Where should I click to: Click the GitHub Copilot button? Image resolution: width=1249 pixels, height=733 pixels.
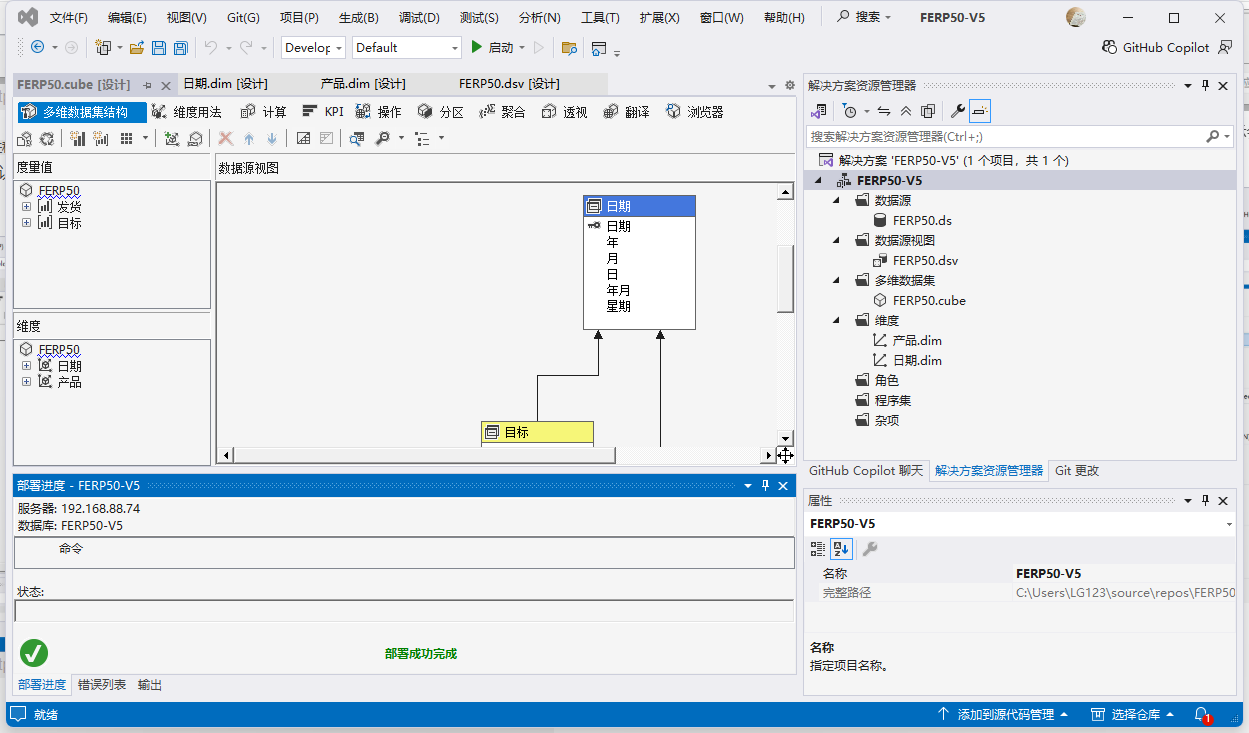tap(1155, 47)
